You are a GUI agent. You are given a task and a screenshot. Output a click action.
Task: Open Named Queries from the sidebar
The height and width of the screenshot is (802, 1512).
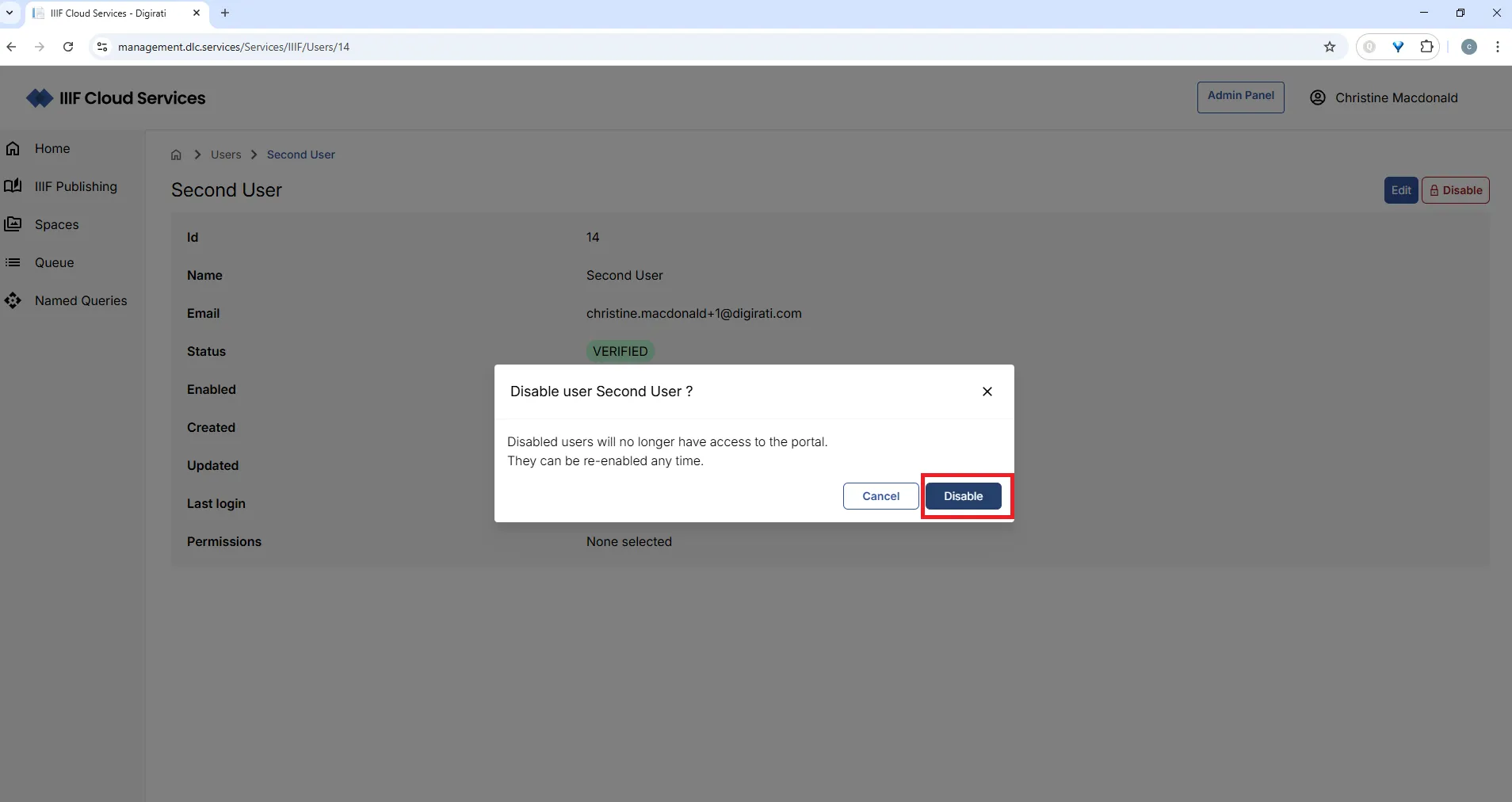(82, 301)
